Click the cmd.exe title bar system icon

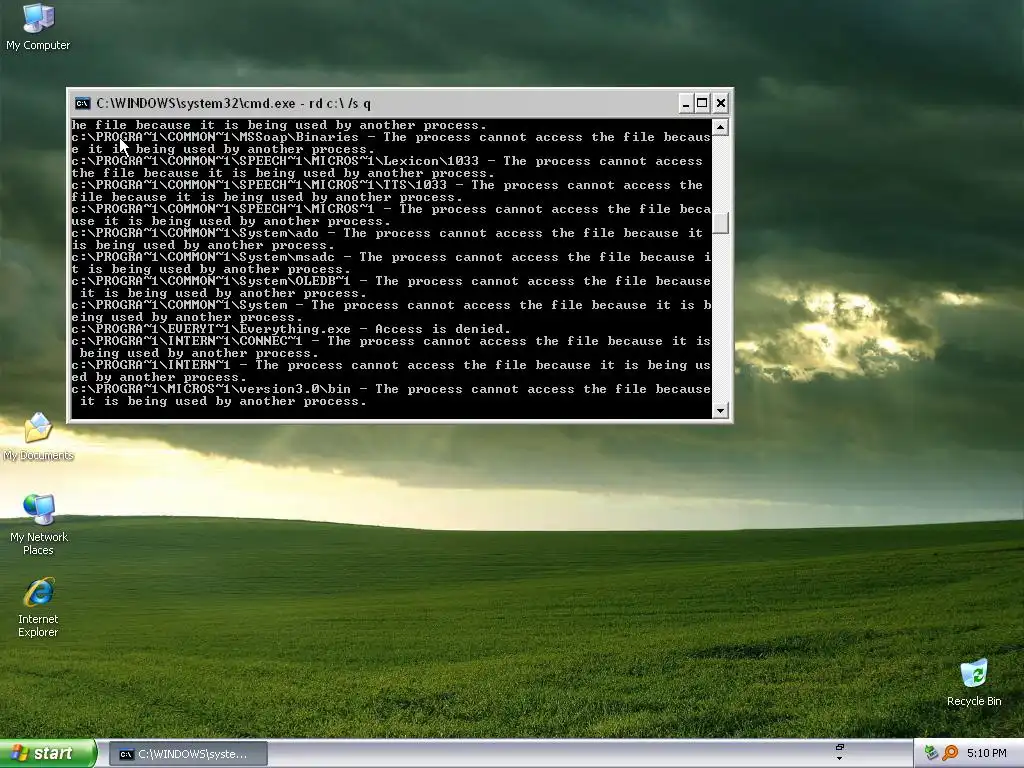click(x=82, y=103)
